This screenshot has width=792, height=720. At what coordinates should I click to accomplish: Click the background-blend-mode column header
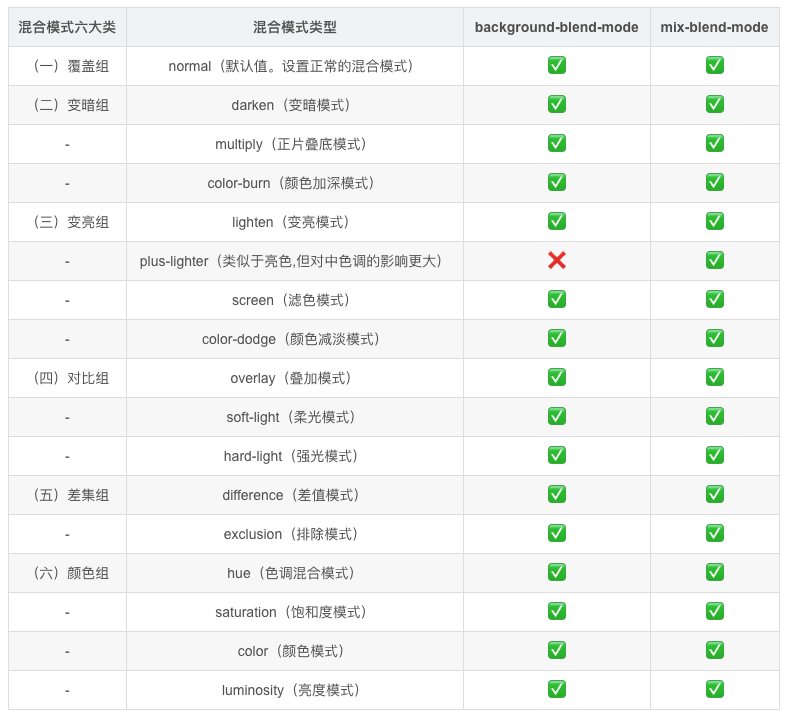click(x=557, y=27)
